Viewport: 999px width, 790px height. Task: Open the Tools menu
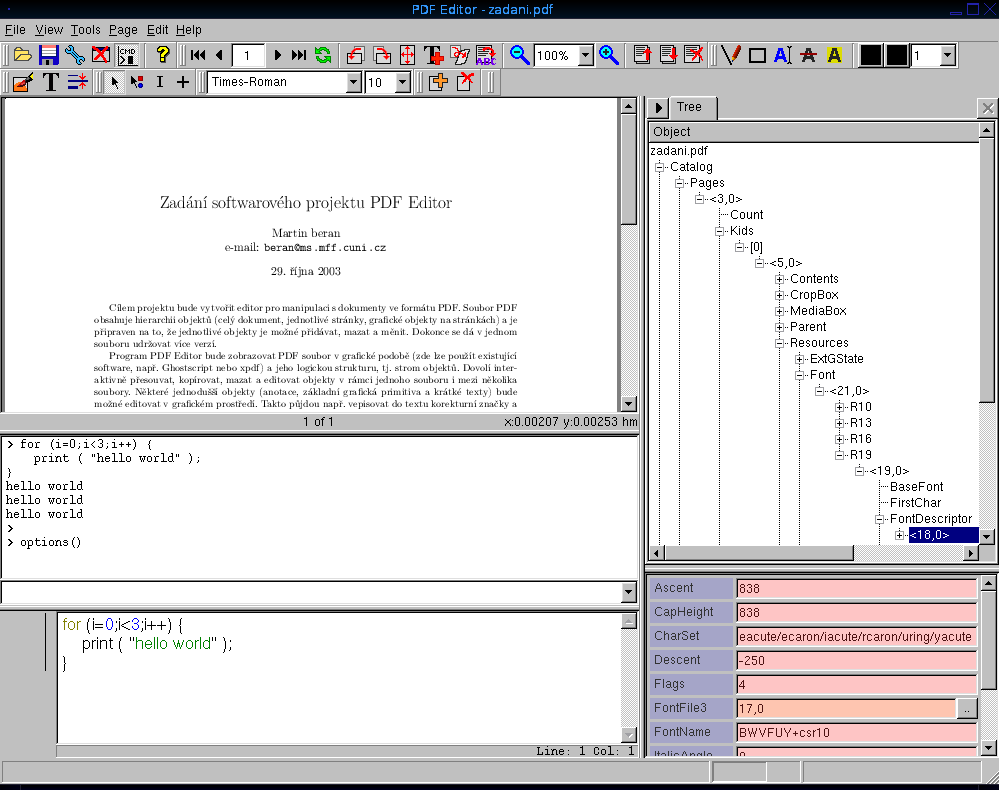(x=85, y=30)
